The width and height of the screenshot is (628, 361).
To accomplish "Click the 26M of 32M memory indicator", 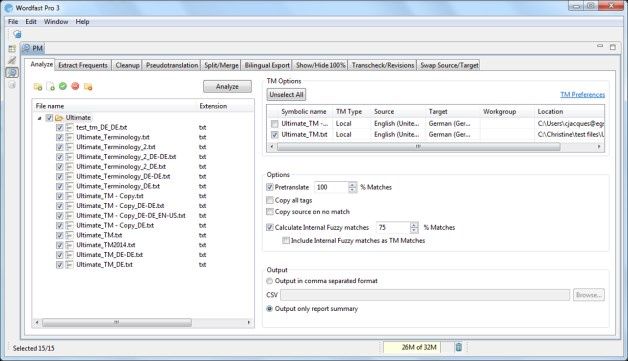I will pyautogui.click(x=412, y=347).
